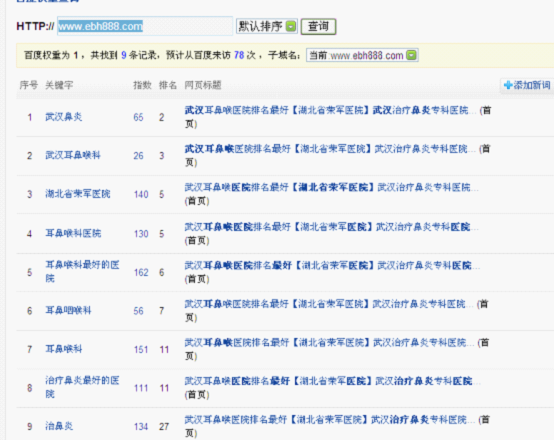Click index value 162

(141, 272)
